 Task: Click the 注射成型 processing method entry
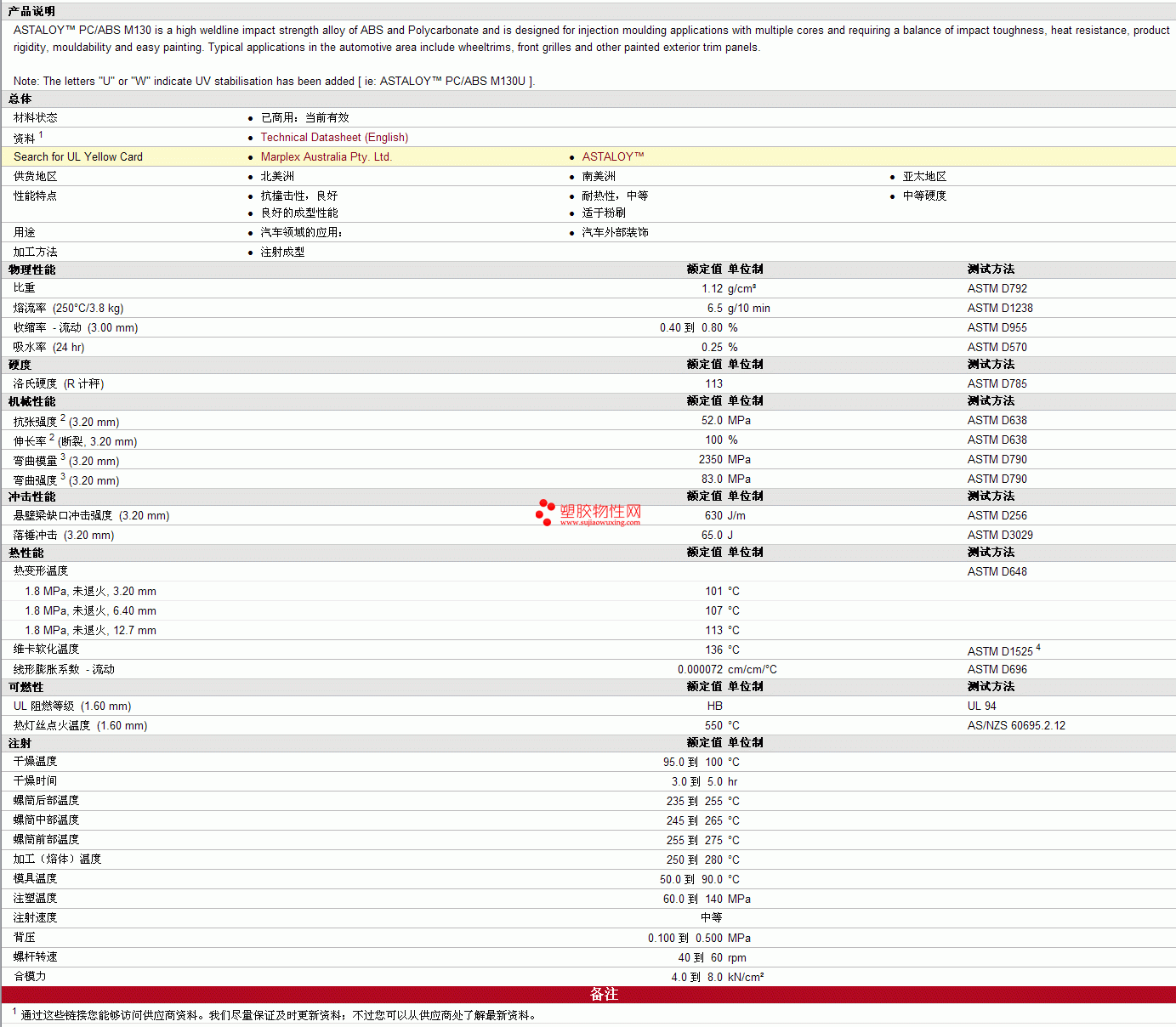click(282, 252)
